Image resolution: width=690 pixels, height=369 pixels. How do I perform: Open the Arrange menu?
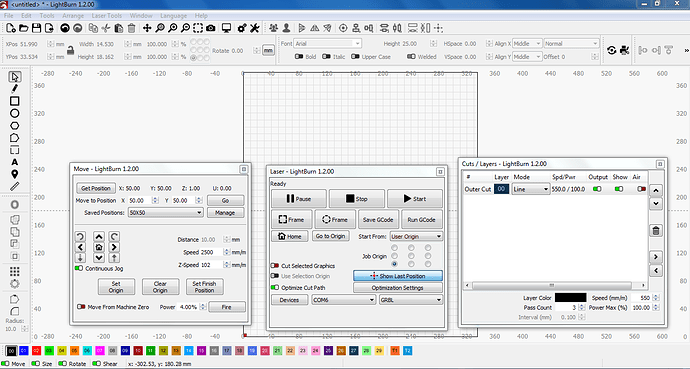pyautogui.click(x=73, y=15)
